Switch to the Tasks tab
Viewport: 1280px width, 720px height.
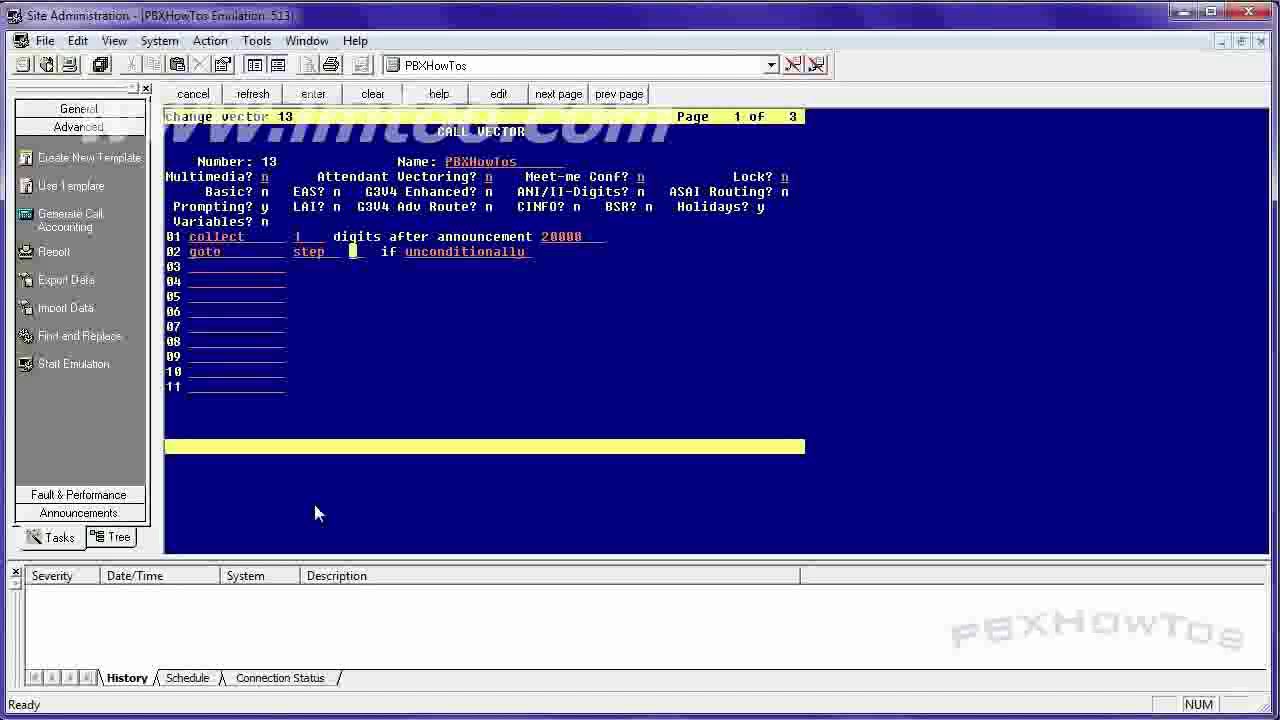tap(51, 538)
